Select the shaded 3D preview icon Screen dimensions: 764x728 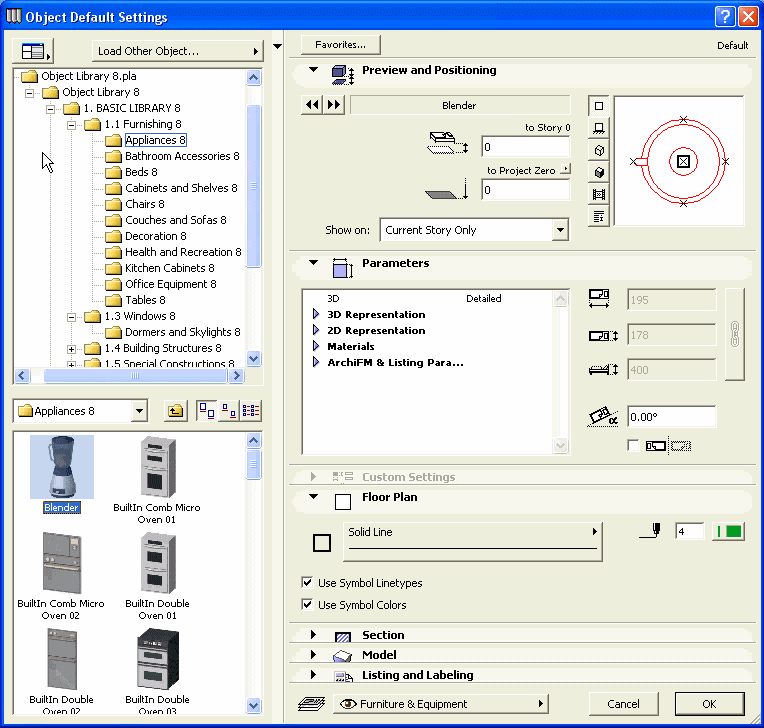tap(599, 172)
